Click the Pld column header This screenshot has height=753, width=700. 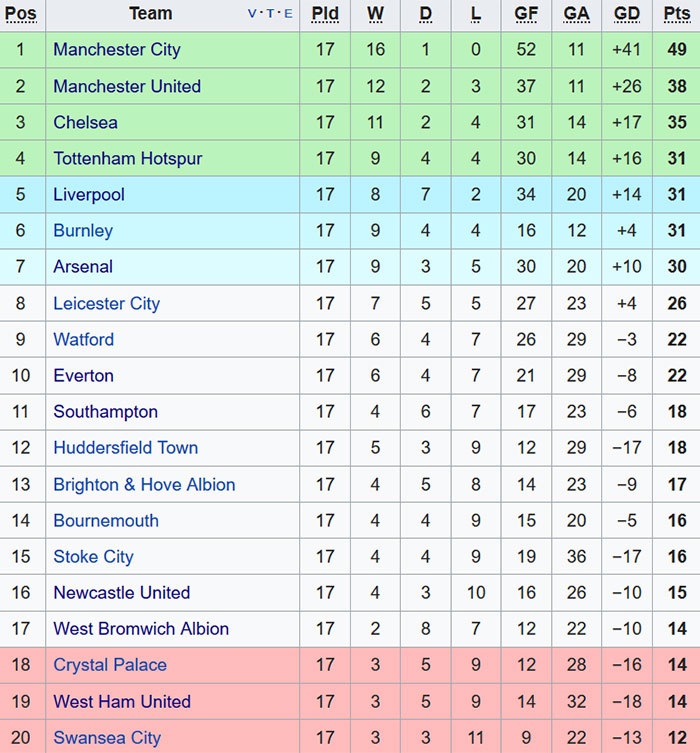325,14
